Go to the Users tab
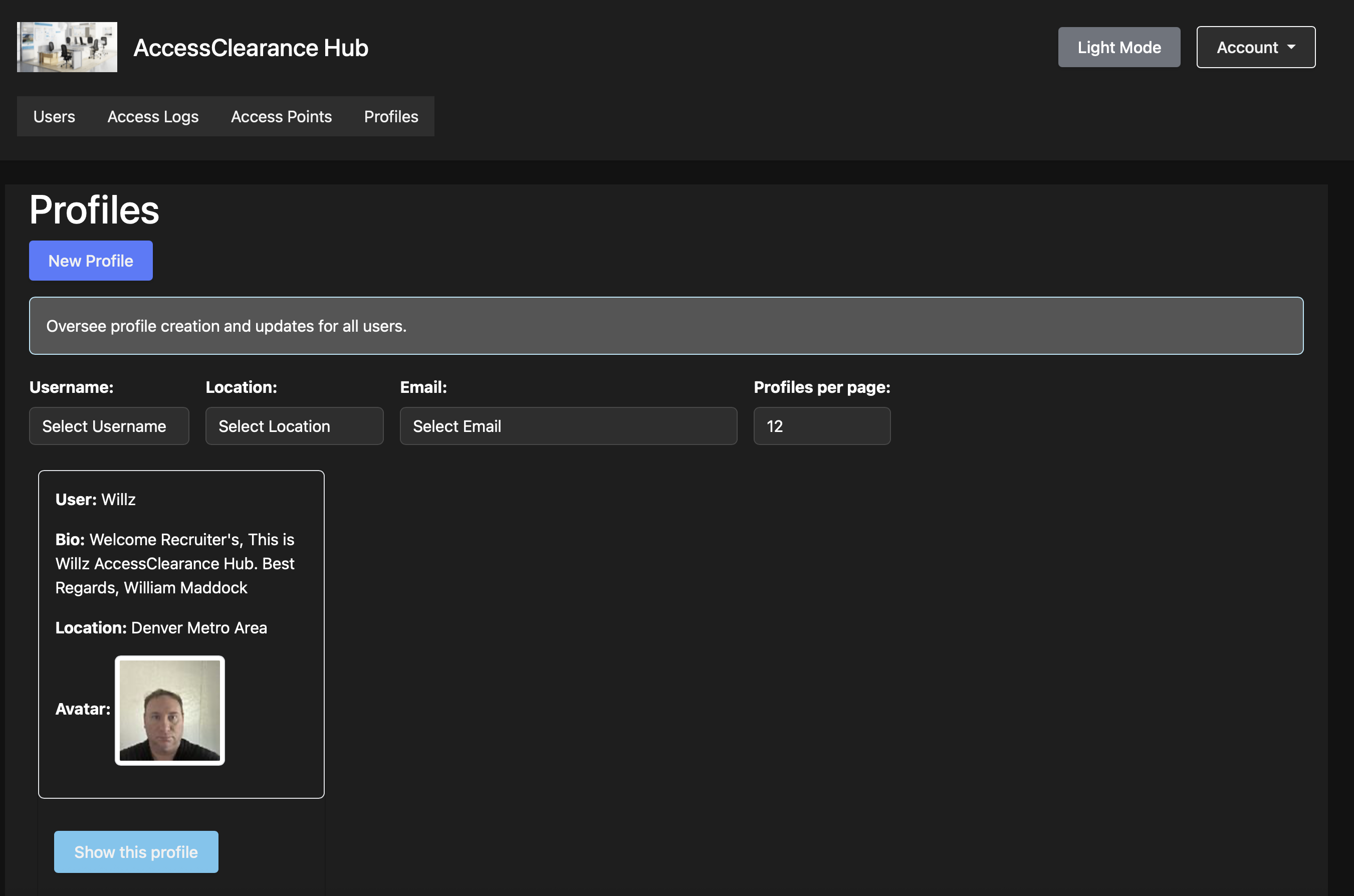Screen dimensions: 1354x896 click(x=54, y=117)
